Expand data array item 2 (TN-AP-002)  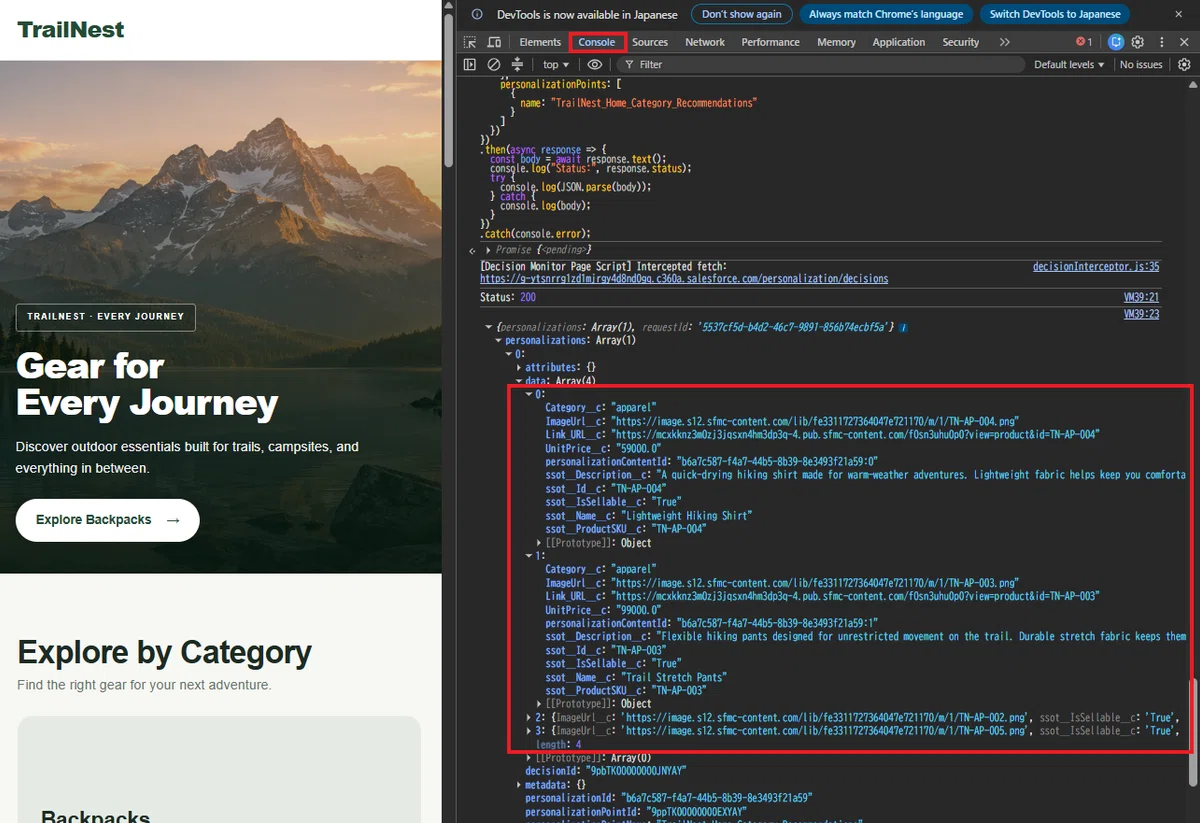click(529, 717)
